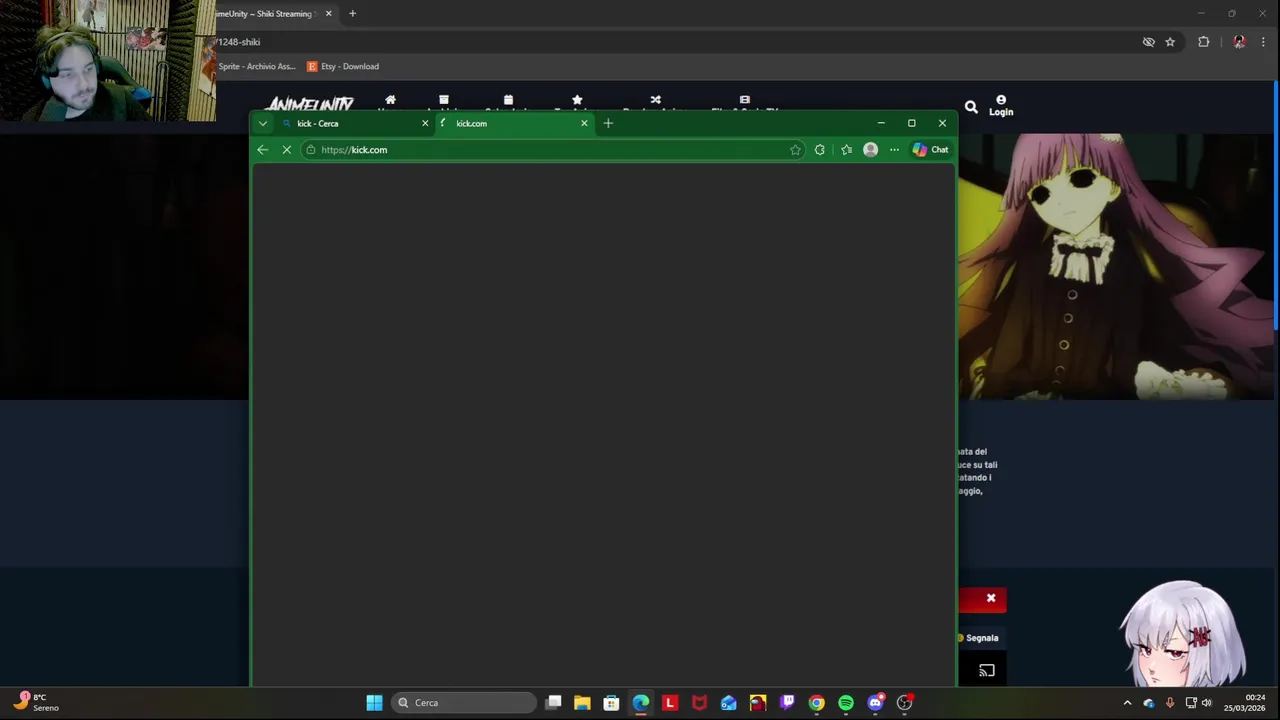Click Segnala on AnimeUnity page

click(x=978, y=638)
